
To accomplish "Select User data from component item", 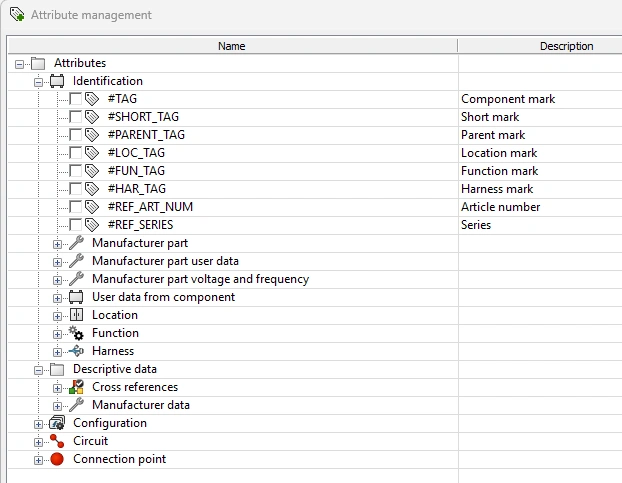I will pos(163,297).
